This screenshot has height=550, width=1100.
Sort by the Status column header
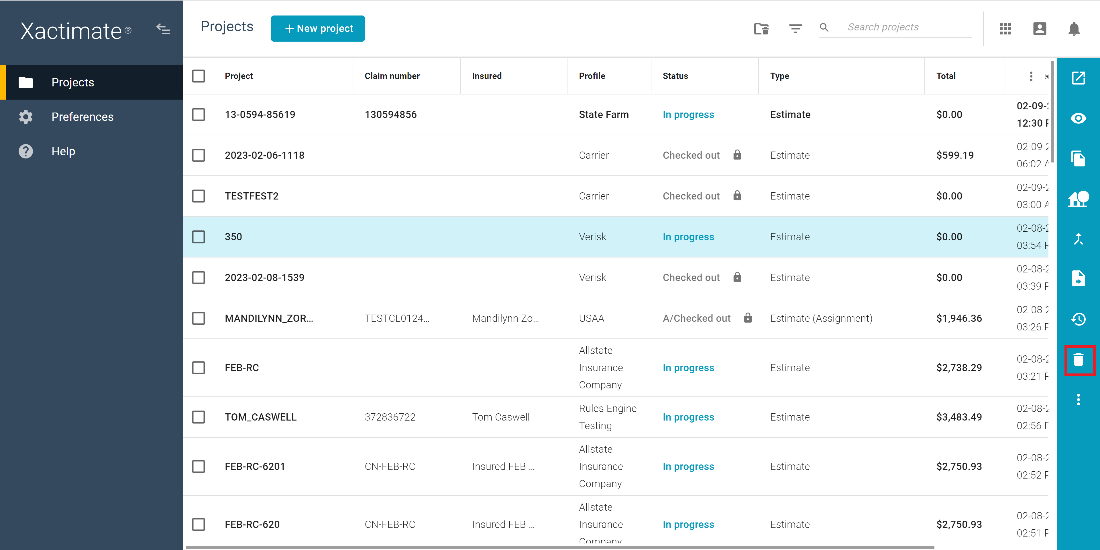point(676,76)
